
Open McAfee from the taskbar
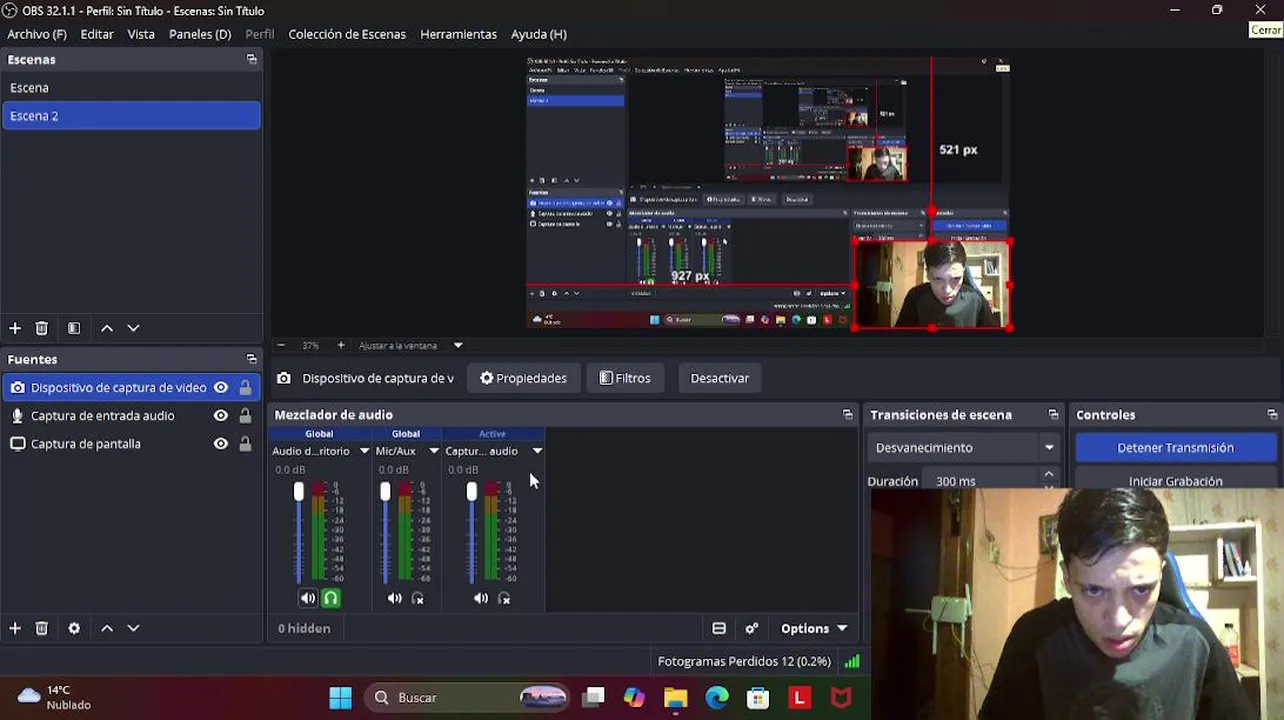tap(841, 697)
